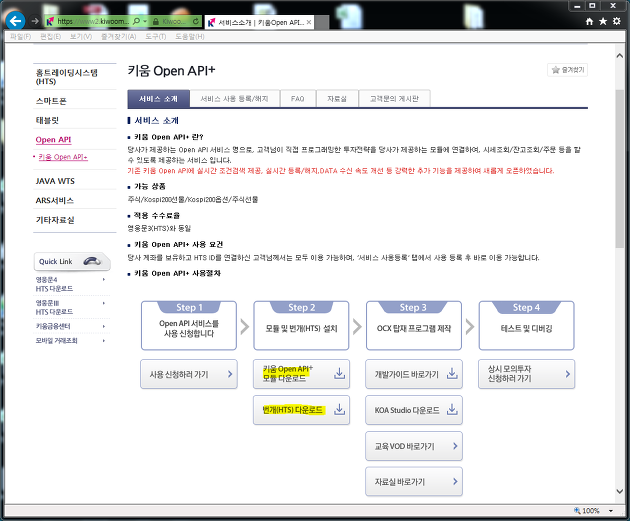Expand 모바일 거래조회 quick link arrow

click(104, 341)
